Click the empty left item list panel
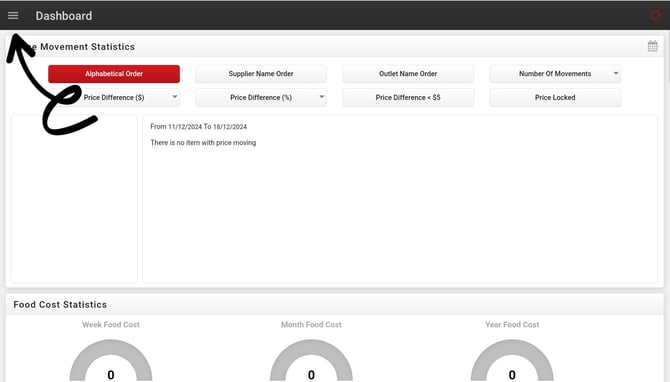670x382 pixels. pos(74,199)
